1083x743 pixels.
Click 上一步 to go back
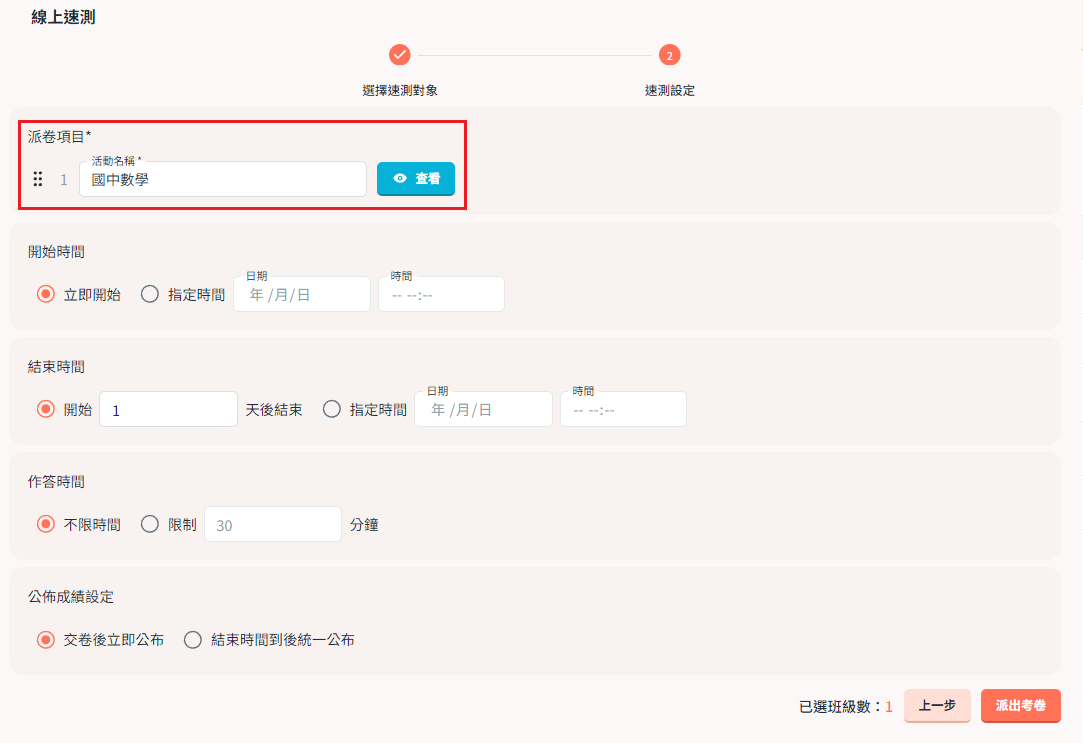[x=937, y=706]
